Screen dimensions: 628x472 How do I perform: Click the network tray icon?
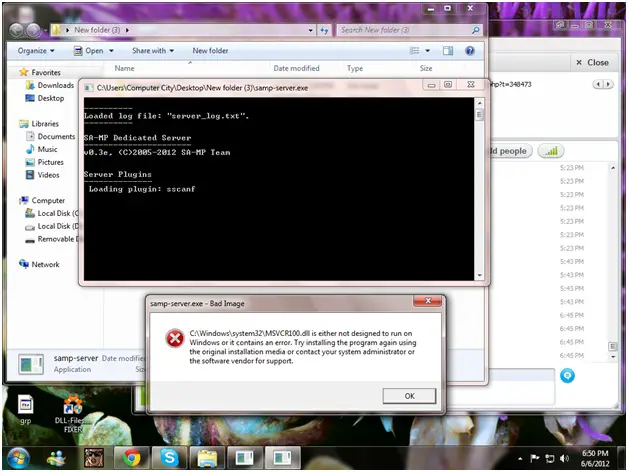550,458
